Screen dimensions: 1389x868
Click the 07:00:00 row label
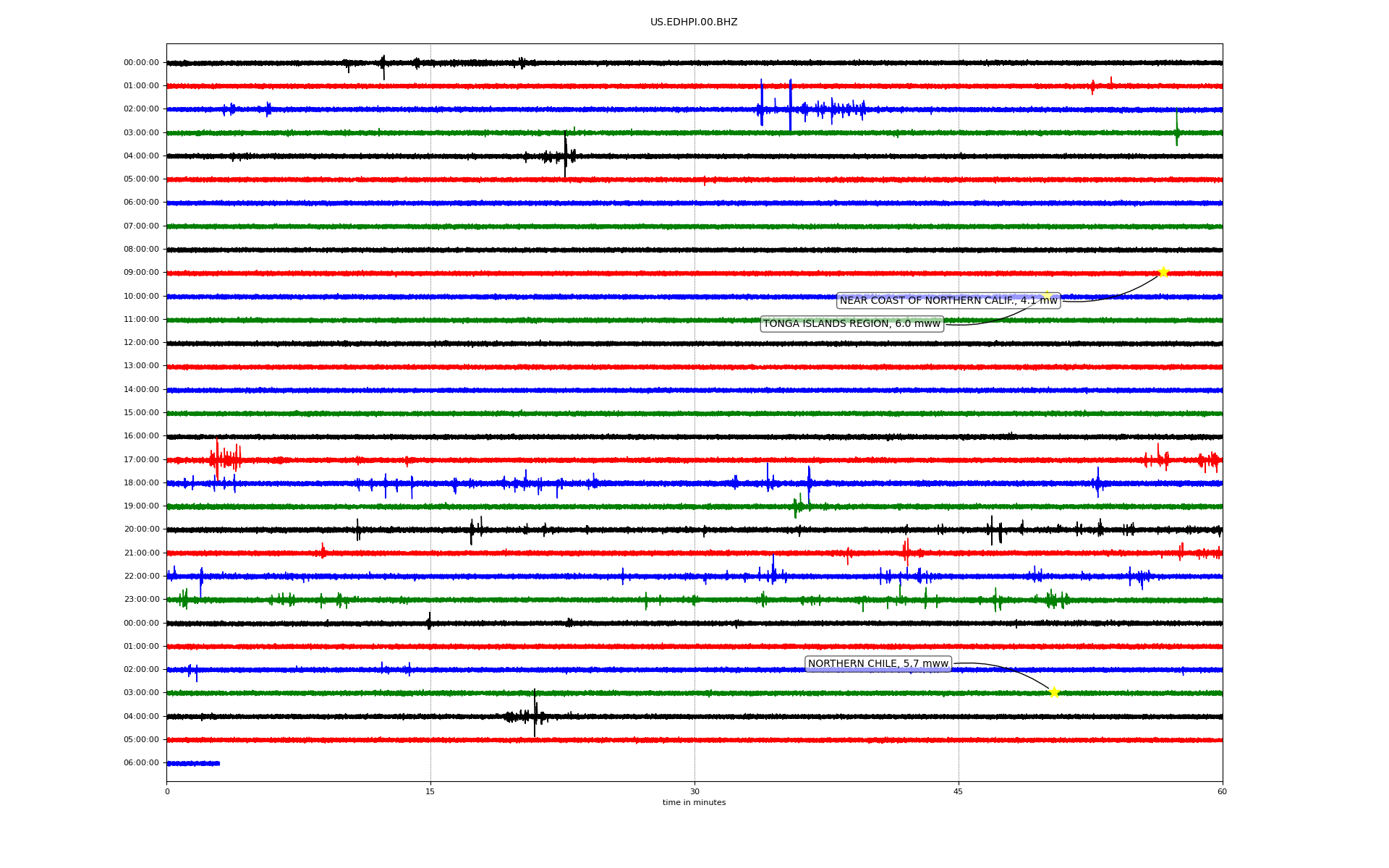pyautogui.click(x=141, y=226)
